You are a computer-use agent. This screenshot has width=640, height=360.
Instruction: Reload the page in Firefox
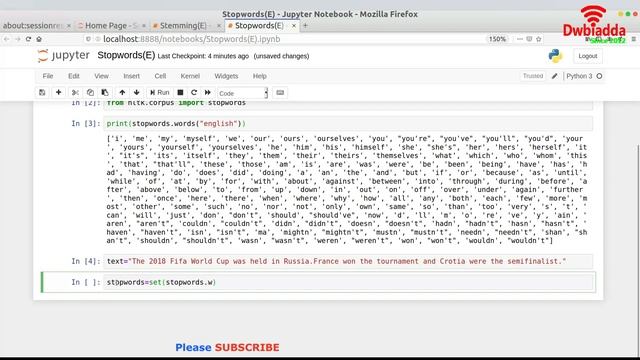[x=28, y=39]
